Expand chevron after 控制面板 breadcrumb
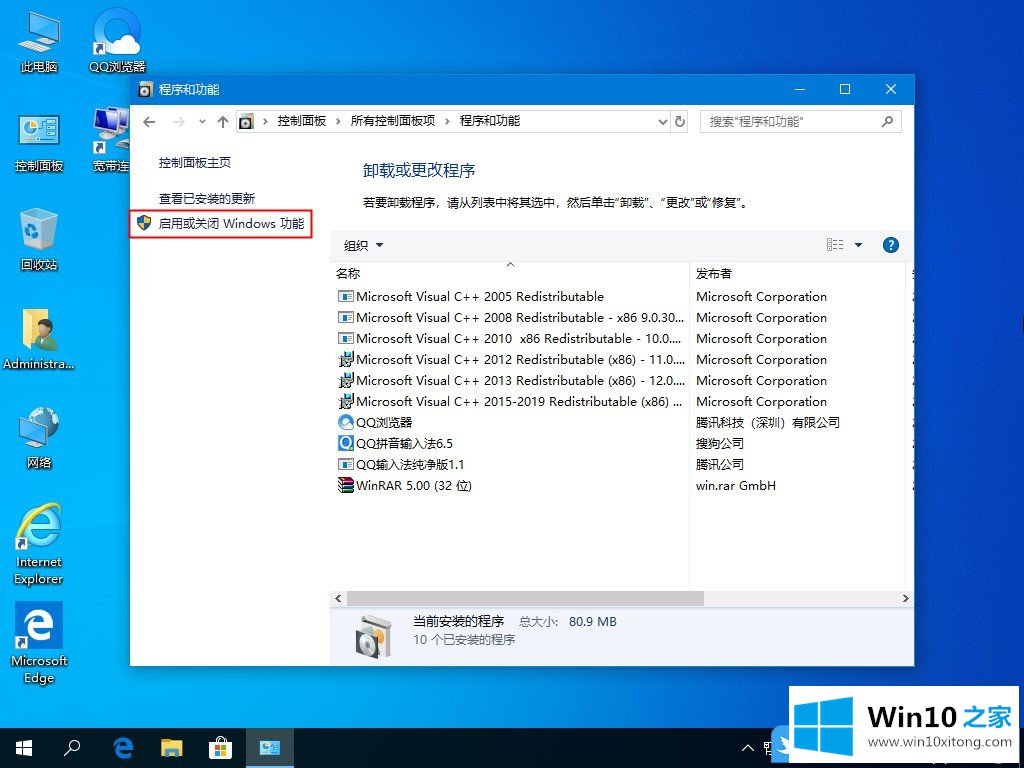The height and width of the screenshot is (768, 1024). click(x=338, y=121)
